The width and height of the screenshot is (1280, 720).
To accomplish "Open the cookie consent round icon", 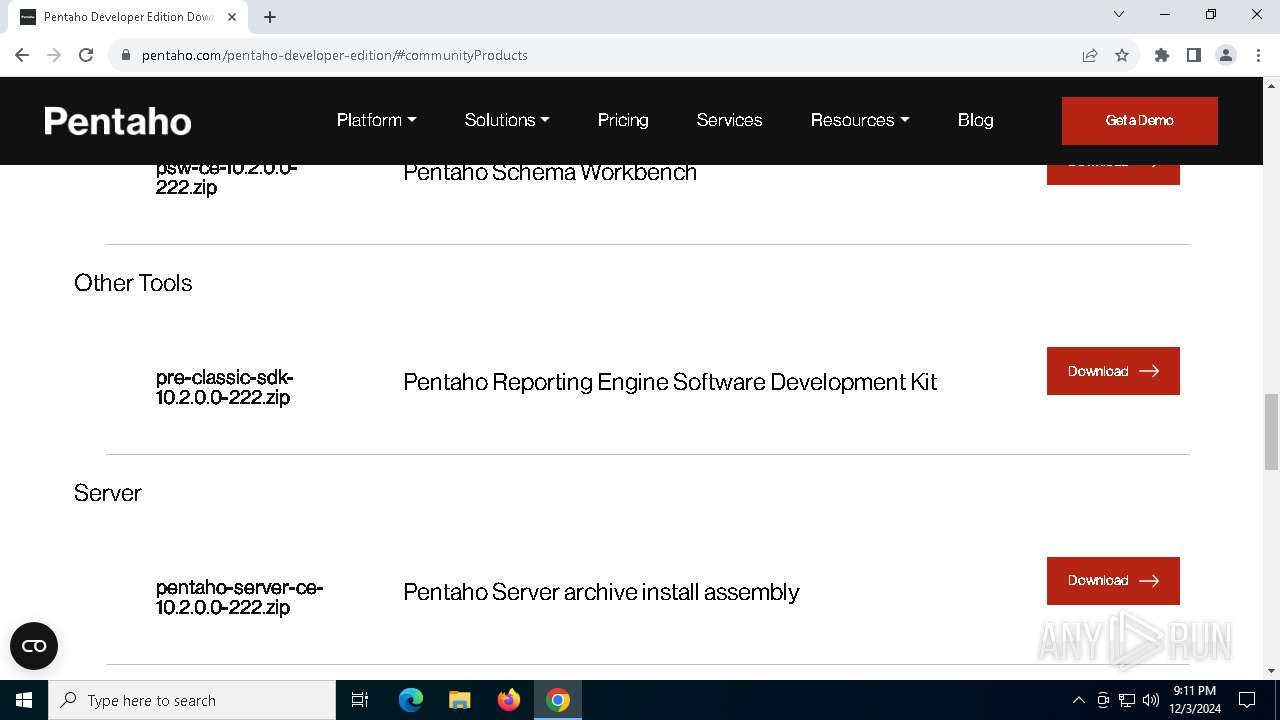I will tap(34, 646).
